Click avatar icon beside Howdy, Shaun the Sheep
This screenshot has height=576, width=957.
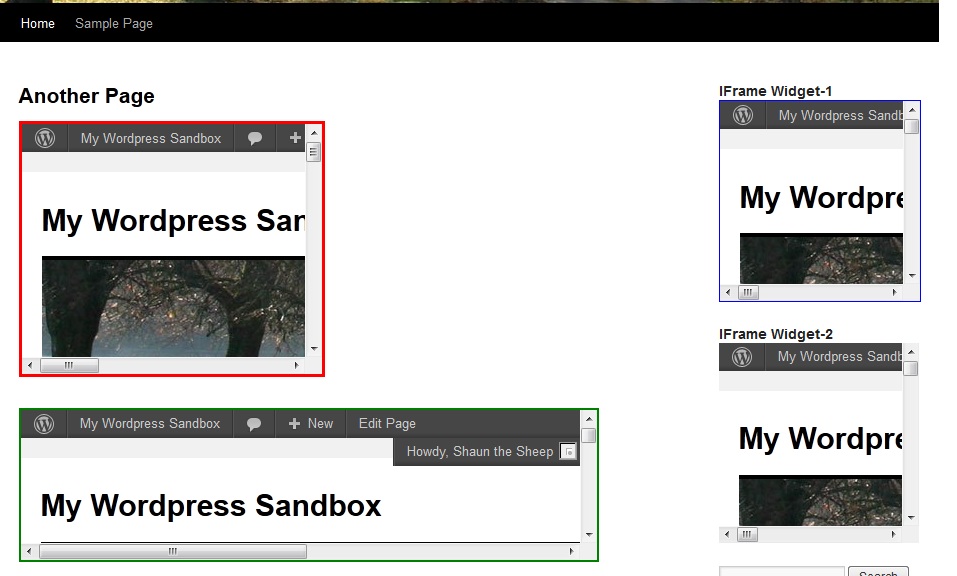pos(567,452)
